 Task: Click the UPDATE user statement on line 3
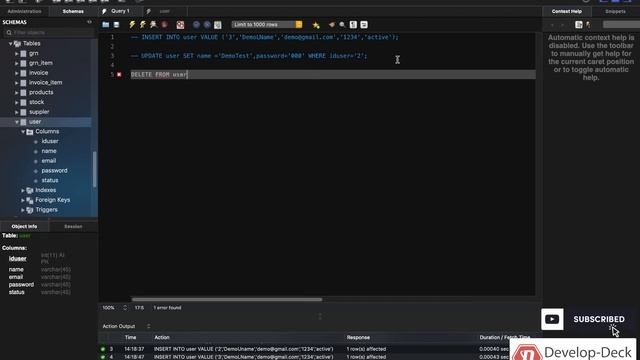point(249,56)
